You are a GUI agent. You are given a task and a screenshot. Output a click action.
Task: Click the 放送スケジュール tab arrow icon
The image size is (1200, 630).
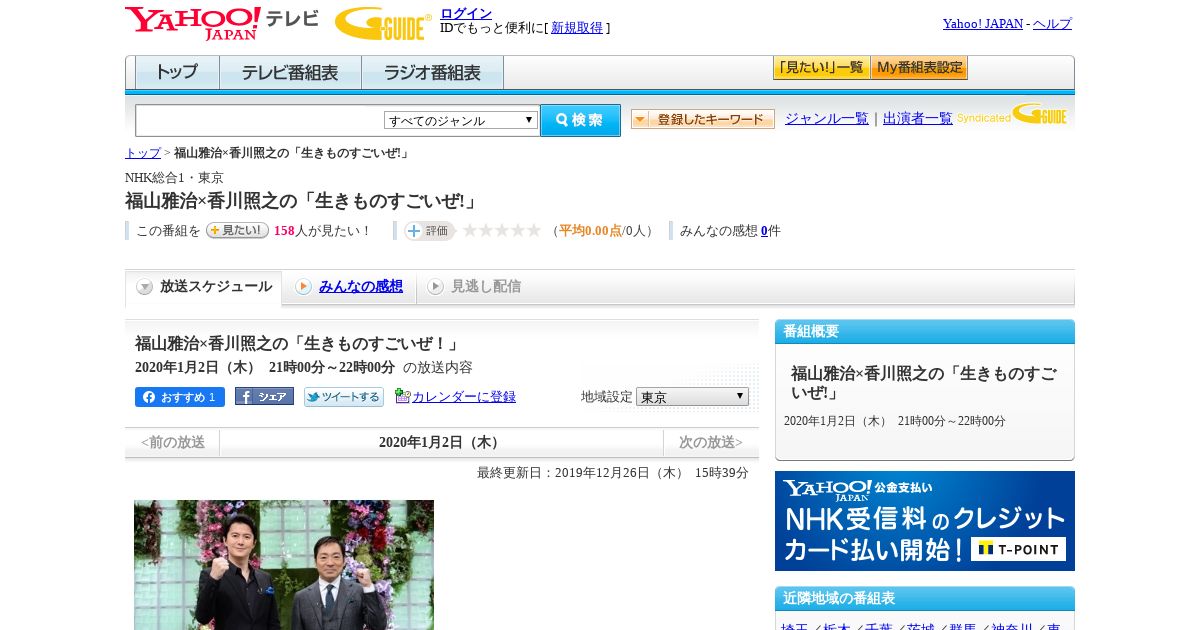click(x=145, y=287)
